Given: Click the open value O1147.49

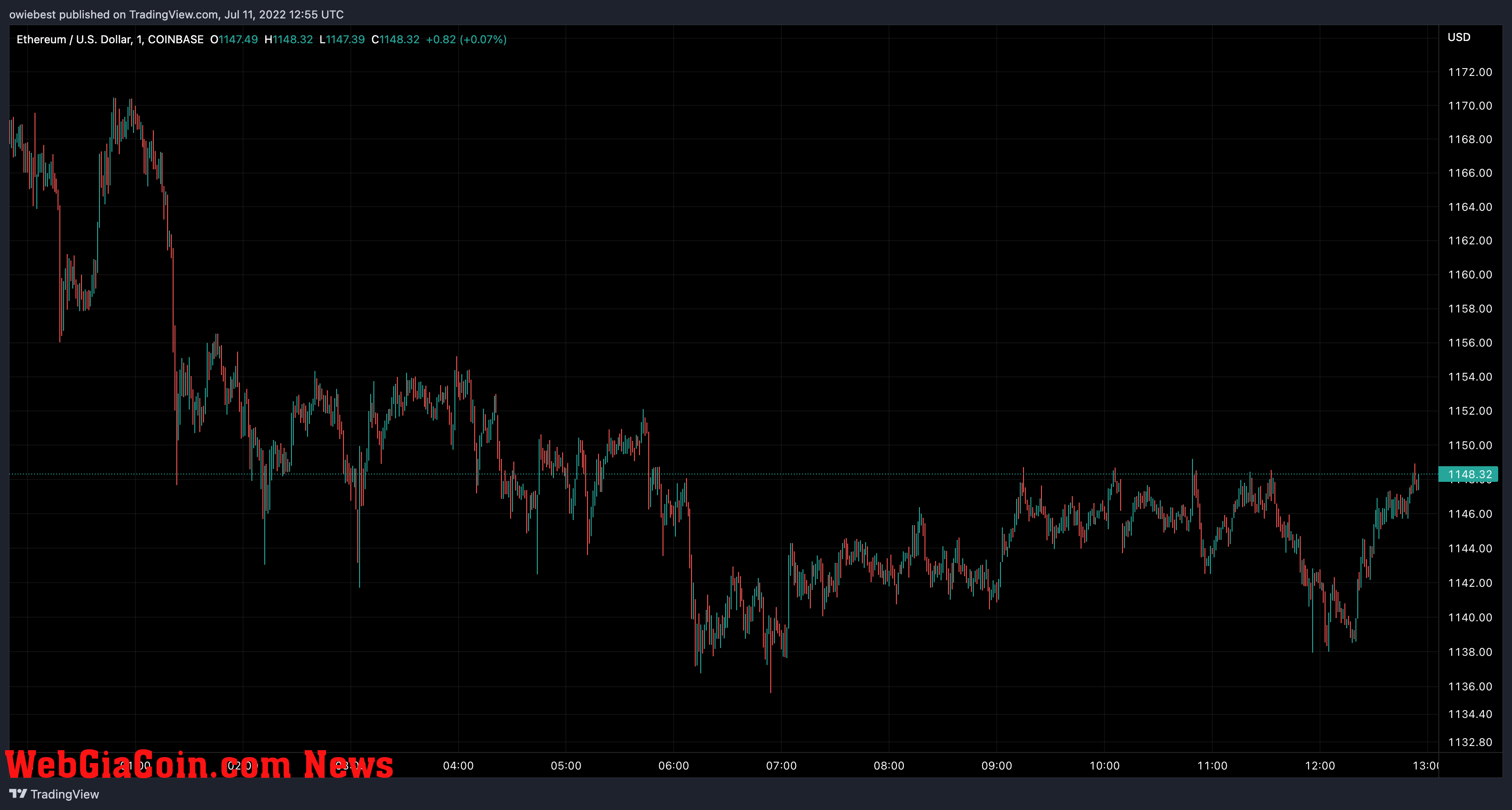Looking at the screenshot, I should pyautogui.click(x=233, y=39).
